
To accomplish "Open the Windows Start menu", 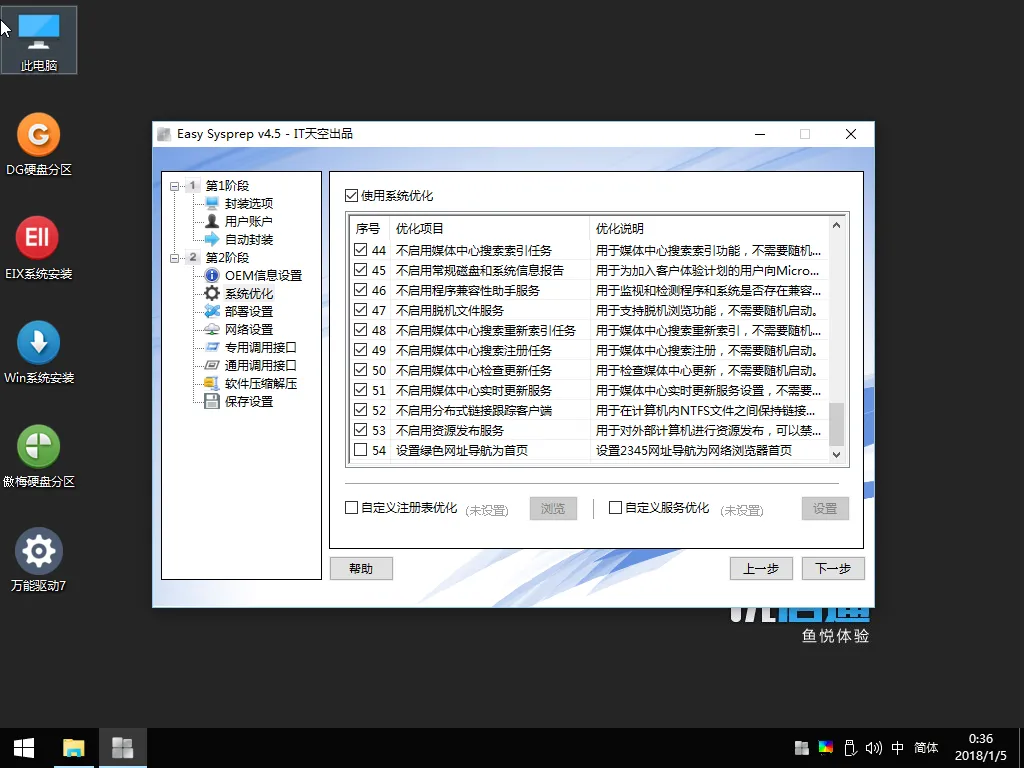I will click(x=24, y=748).
